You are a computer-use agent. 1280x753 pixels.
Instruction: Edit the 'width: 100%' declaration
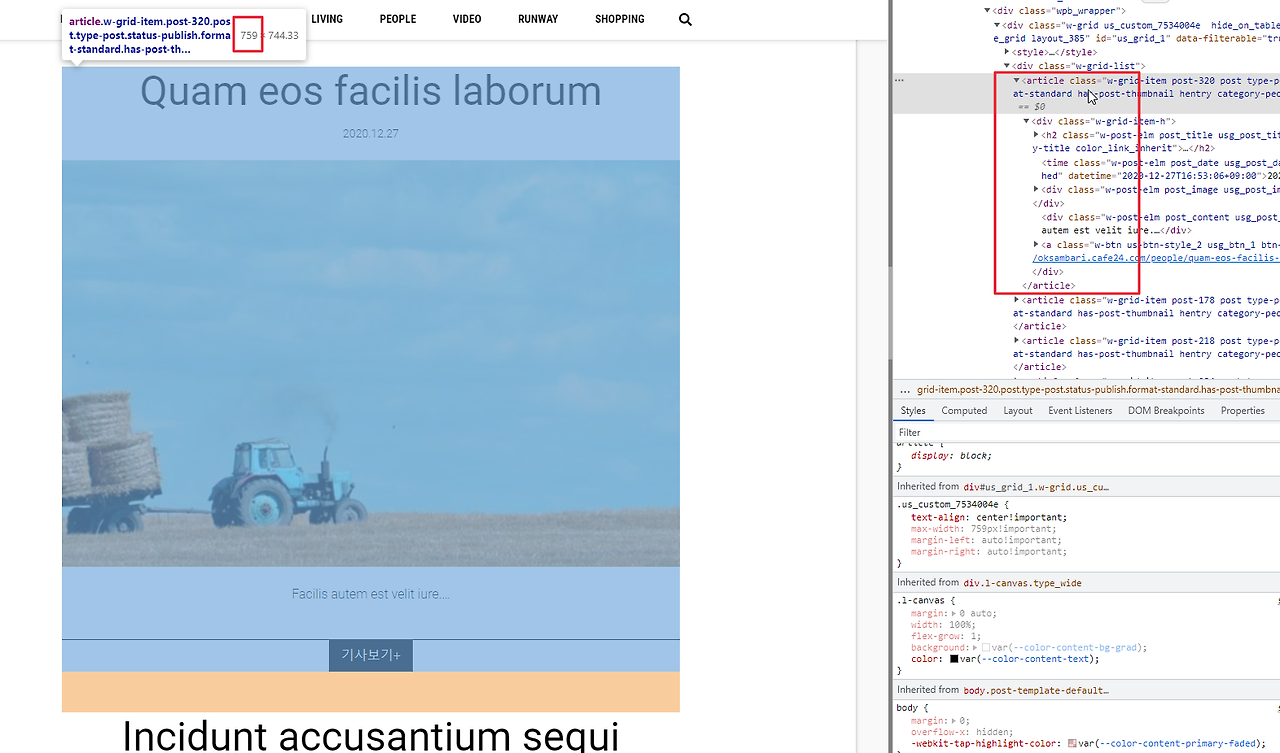943,625
